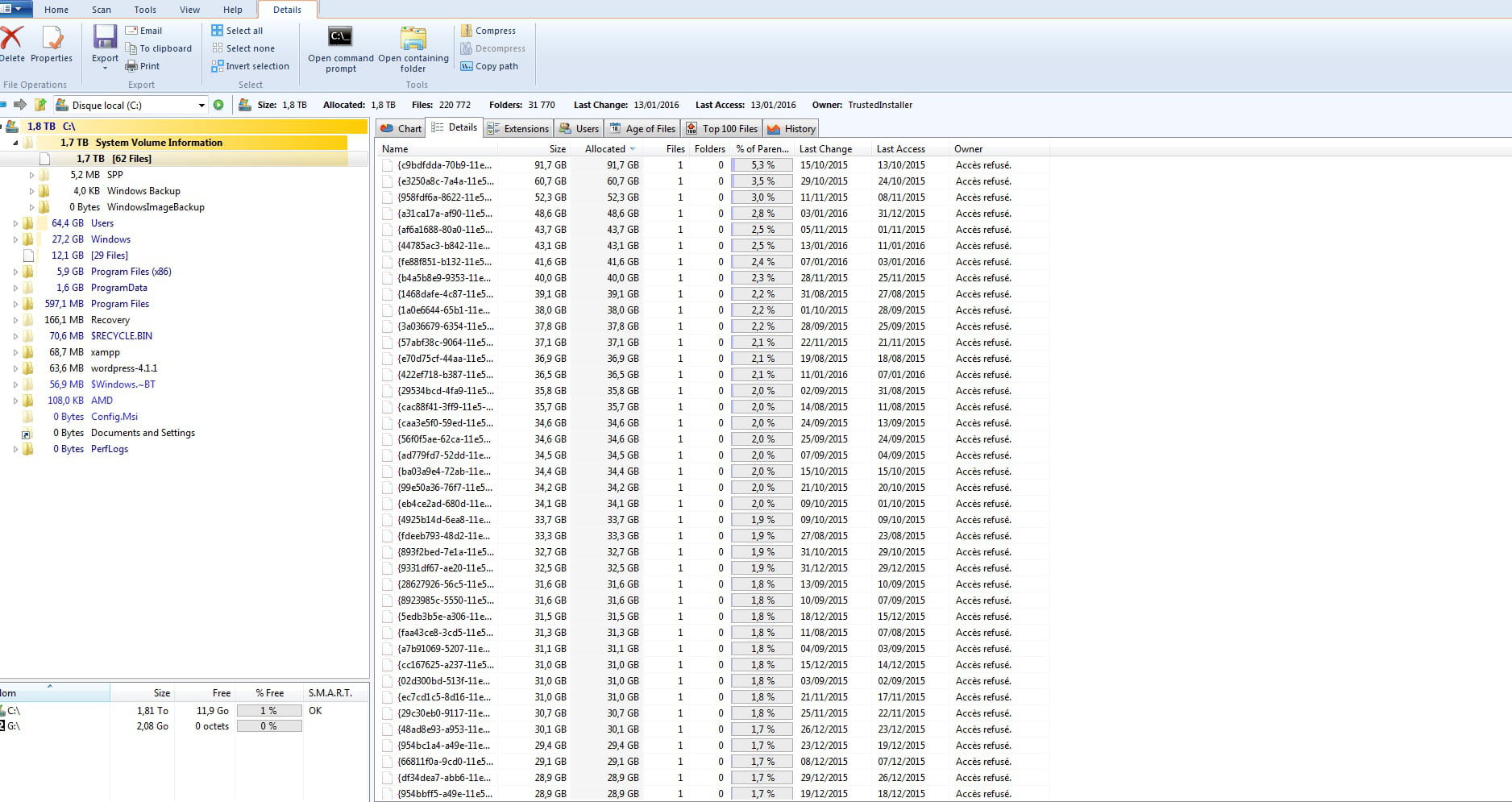Image resolution: width=1512 pixels, height=802 pixels.
Task: Click Copy path tool
Action: [x=489, y=66]
